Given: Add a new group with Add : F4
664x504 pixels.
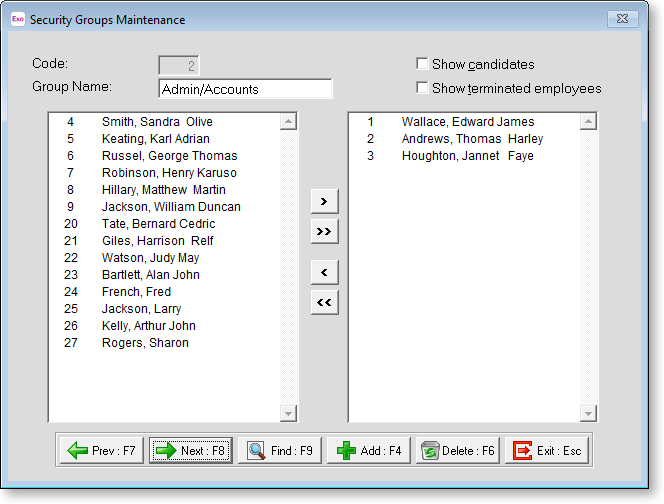Looking at the screenshot, I should point(368,451).
